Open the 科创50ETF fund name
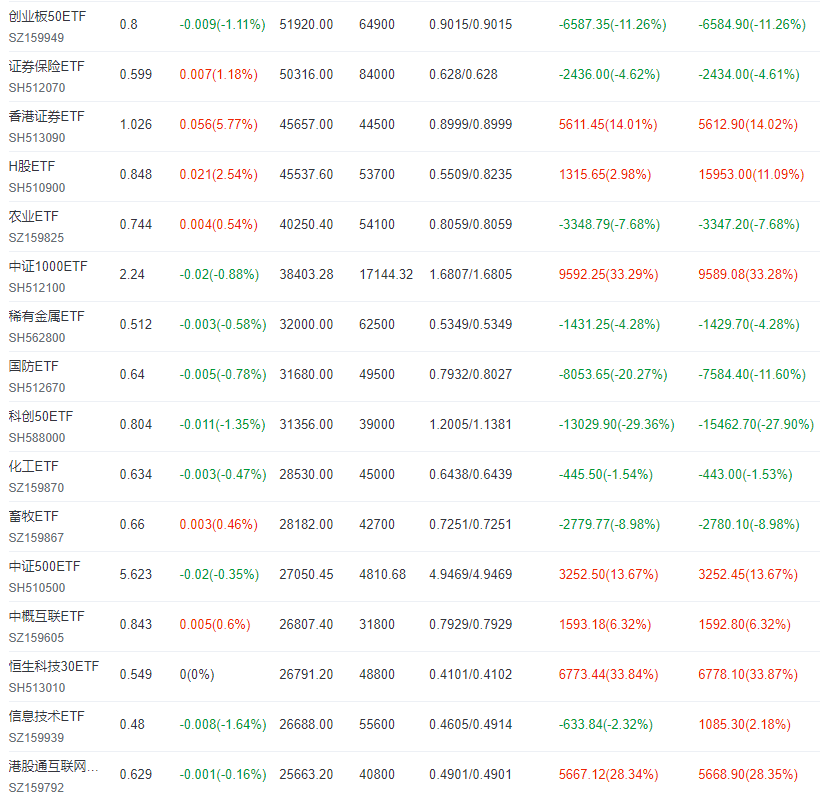 [x=41, y=417]
